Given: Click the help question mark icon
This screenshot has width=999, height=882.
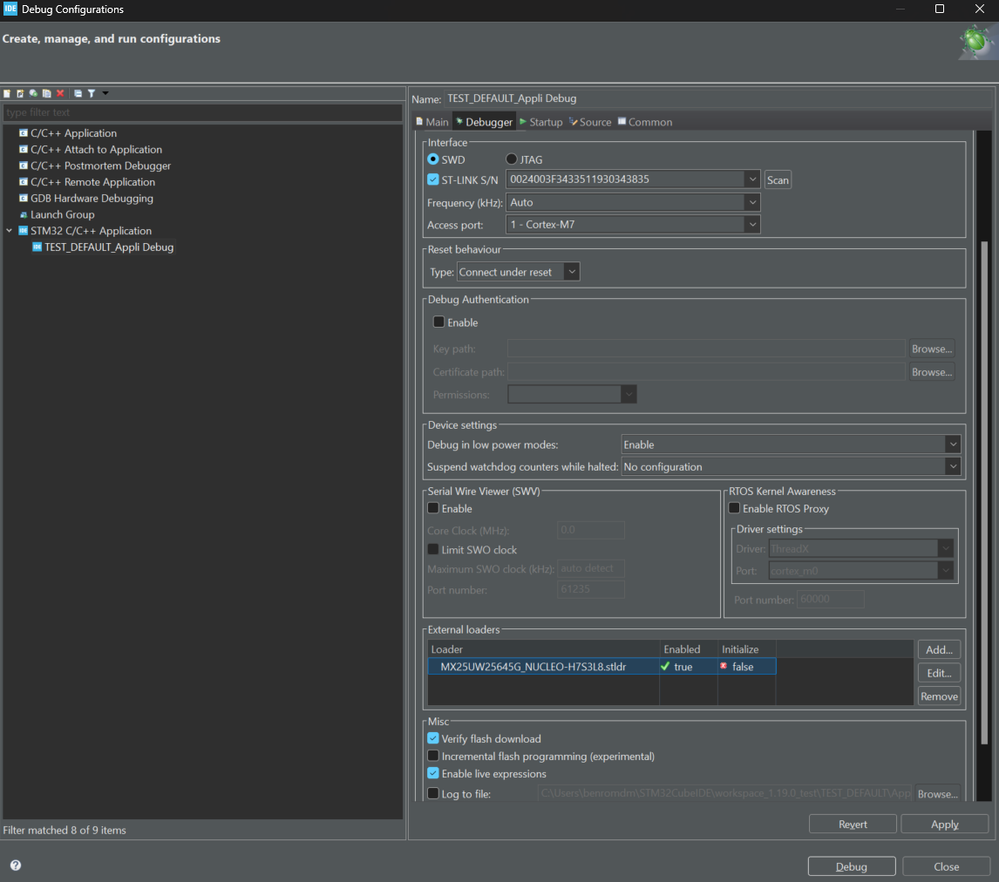Looking at the screenshot, I should [15, 866].
